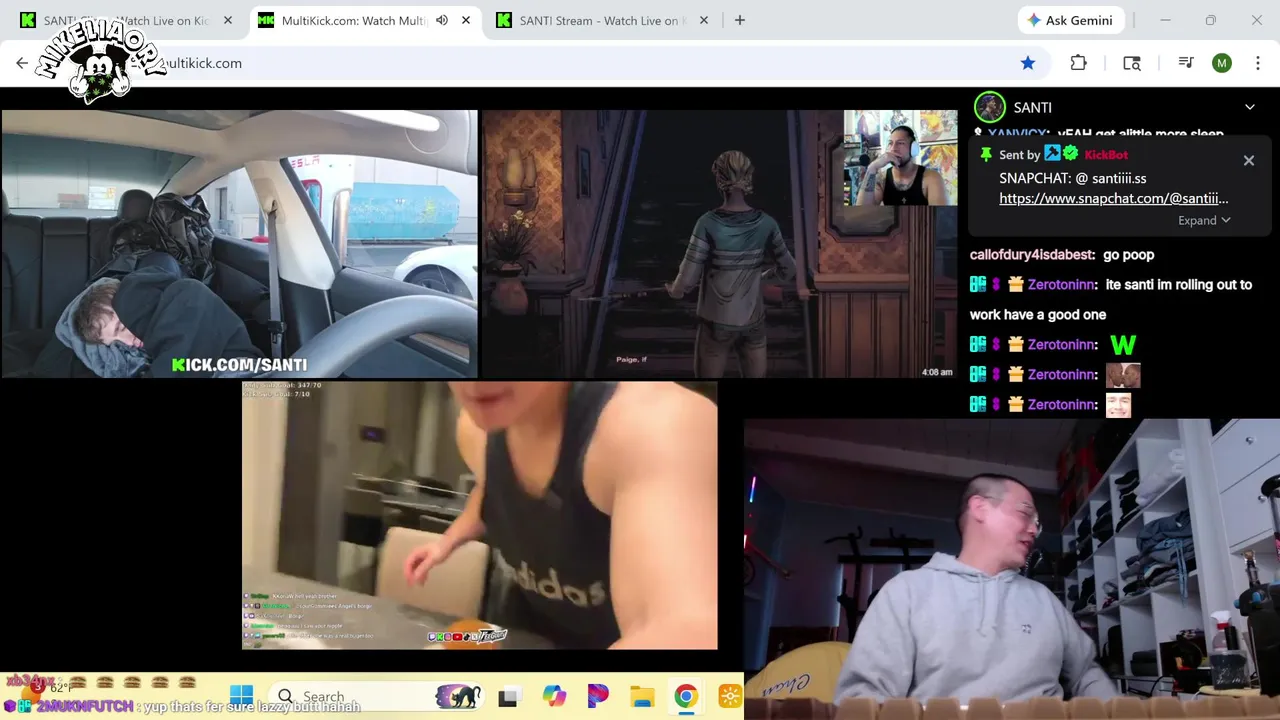Viewport: 1280px width, 720px height.
Task: Open a new browser tab
Action: [740, 20]
